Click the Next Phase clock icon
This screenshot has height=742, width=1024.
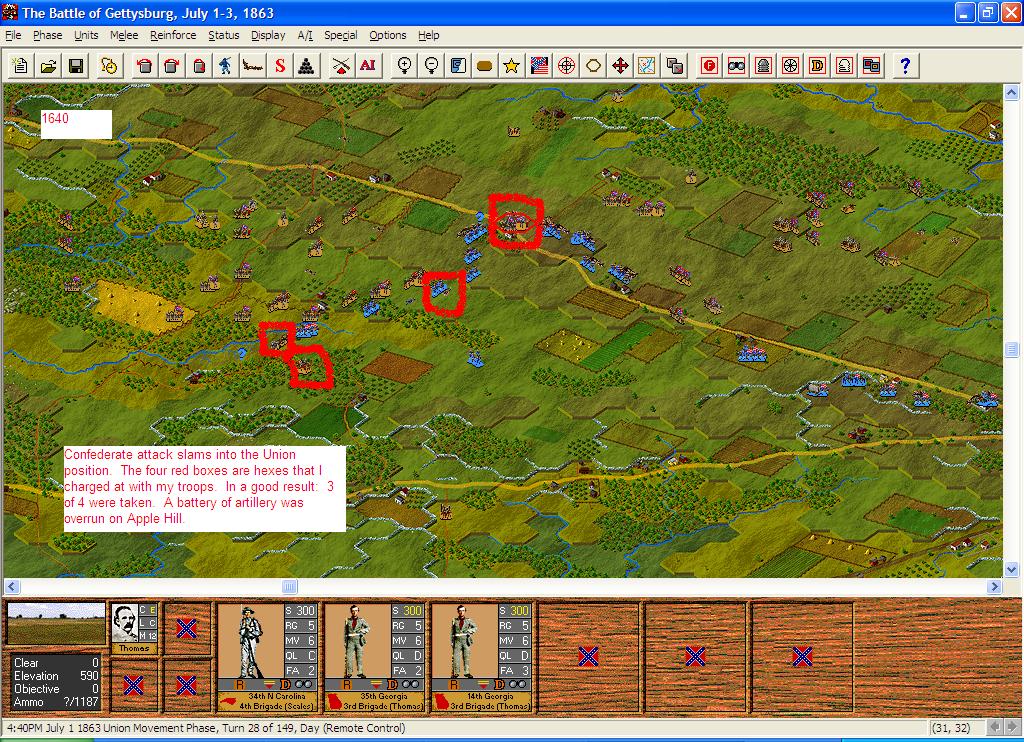click(109, 65)
